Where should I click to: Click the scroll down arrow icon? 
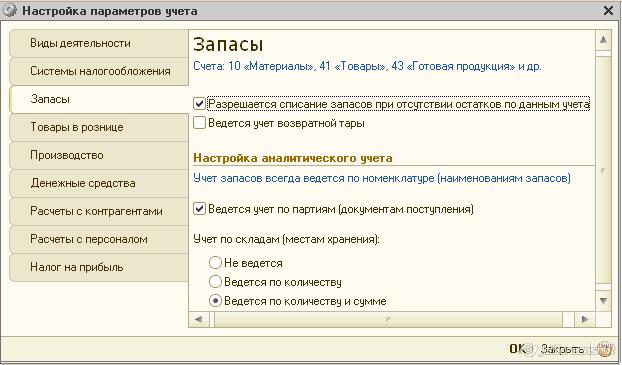click(x=603, y=301)
